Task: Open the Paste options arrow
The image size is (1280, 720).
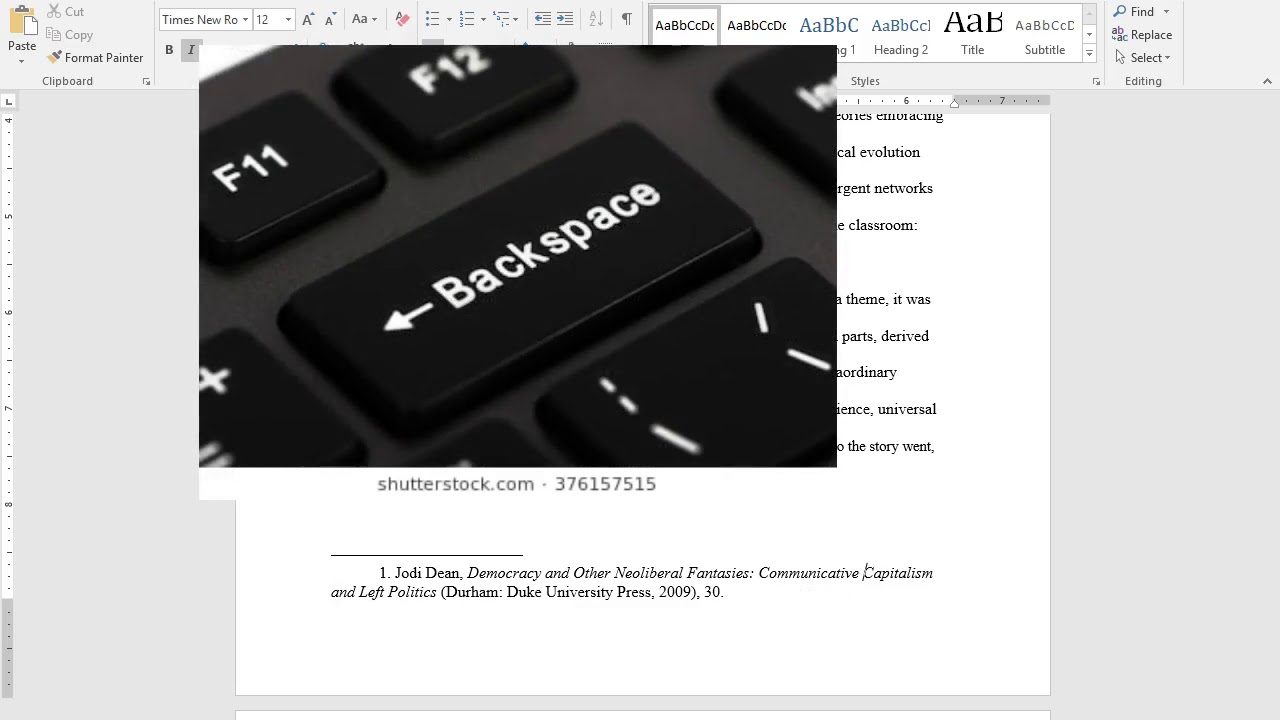Action: (x=21, y=61)
